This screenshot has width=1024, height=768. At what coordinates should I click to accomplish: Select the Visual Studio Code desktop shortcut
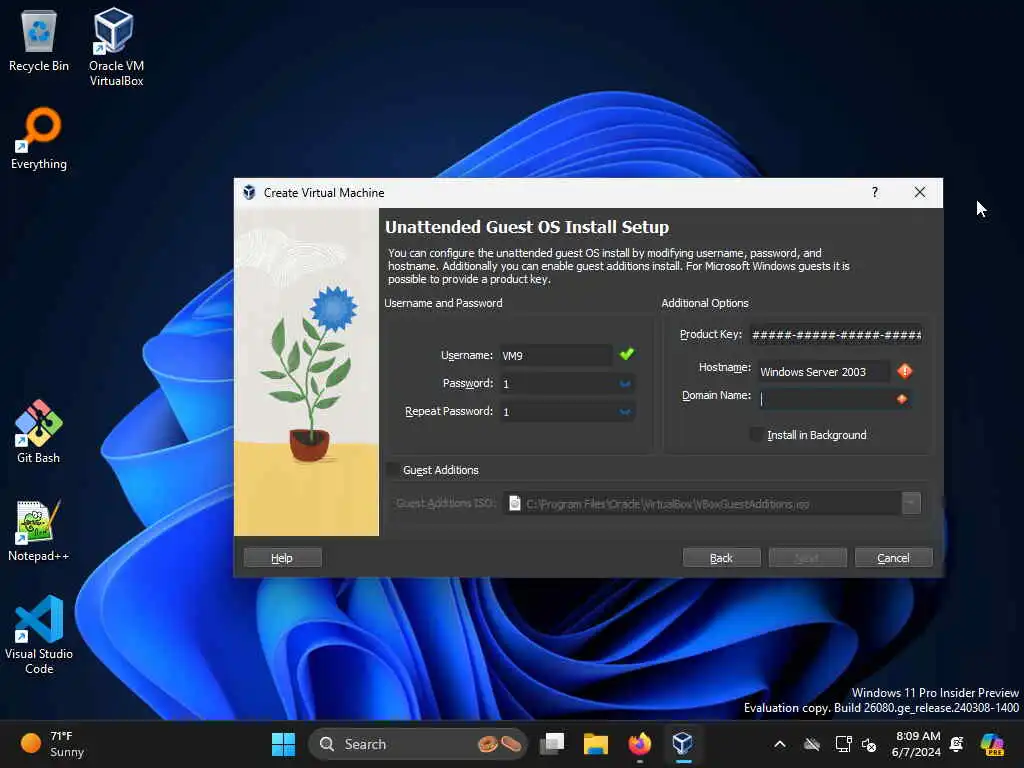pos(39,634)
